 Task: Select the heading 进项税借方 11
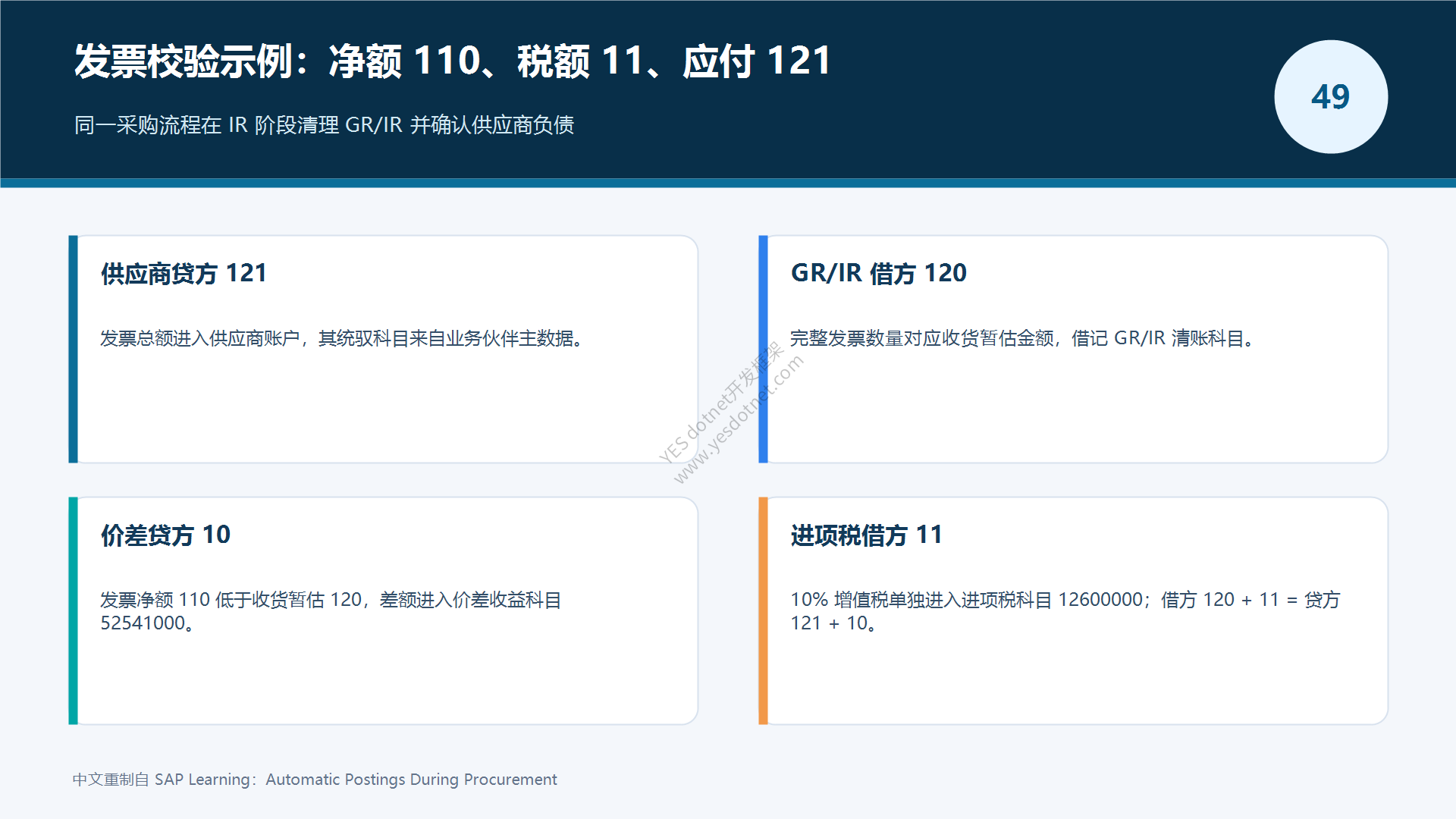[x=866, y=535]
